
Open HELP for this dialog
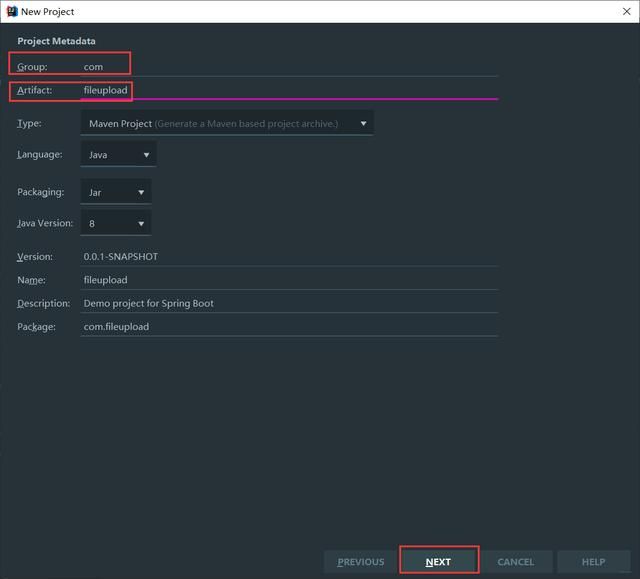tap(593, 561)
